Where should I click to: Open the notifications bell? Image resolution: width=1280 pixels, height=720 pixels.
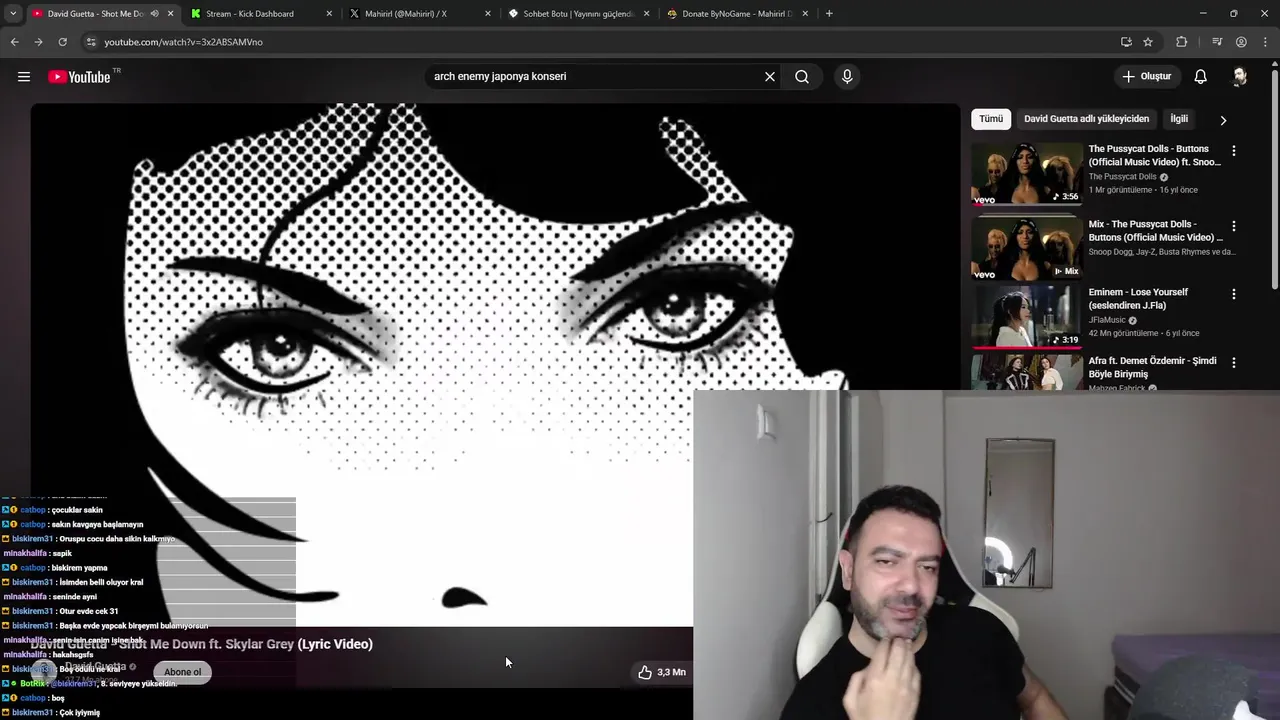[x=1201, y=77]
